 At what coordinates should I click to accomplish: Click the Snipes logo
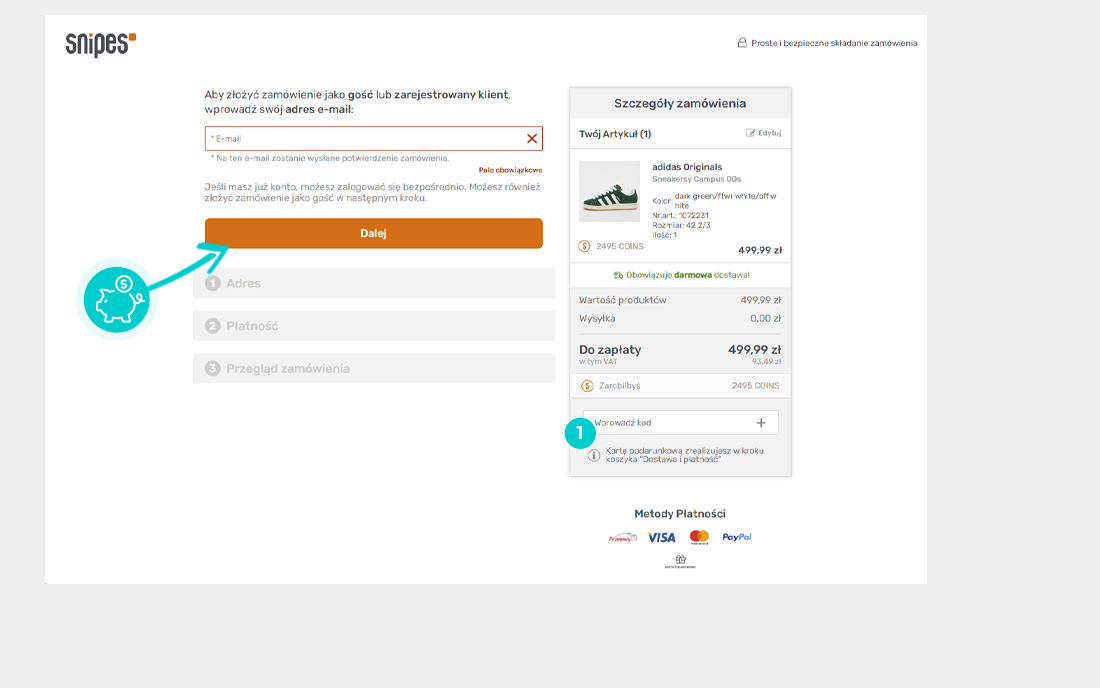pyautogui.click(x=101, y=44)
